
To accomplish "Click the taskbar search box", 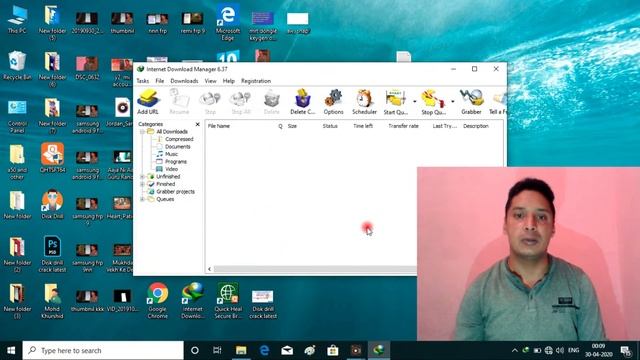I will click(103, 350).
